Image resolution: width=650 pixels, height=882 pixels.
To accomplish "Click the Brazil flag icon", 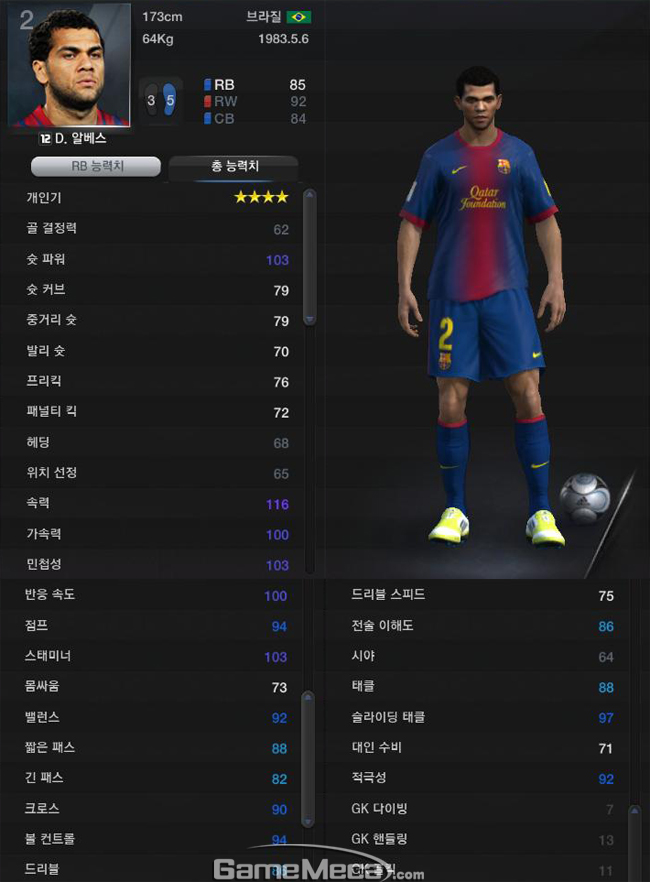I will click(298, 17).
